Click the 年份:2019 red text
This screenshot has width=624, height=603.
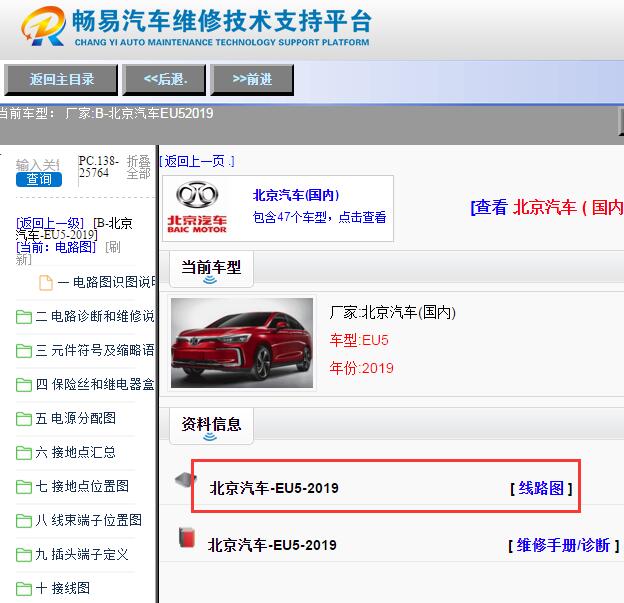[361, 368]
